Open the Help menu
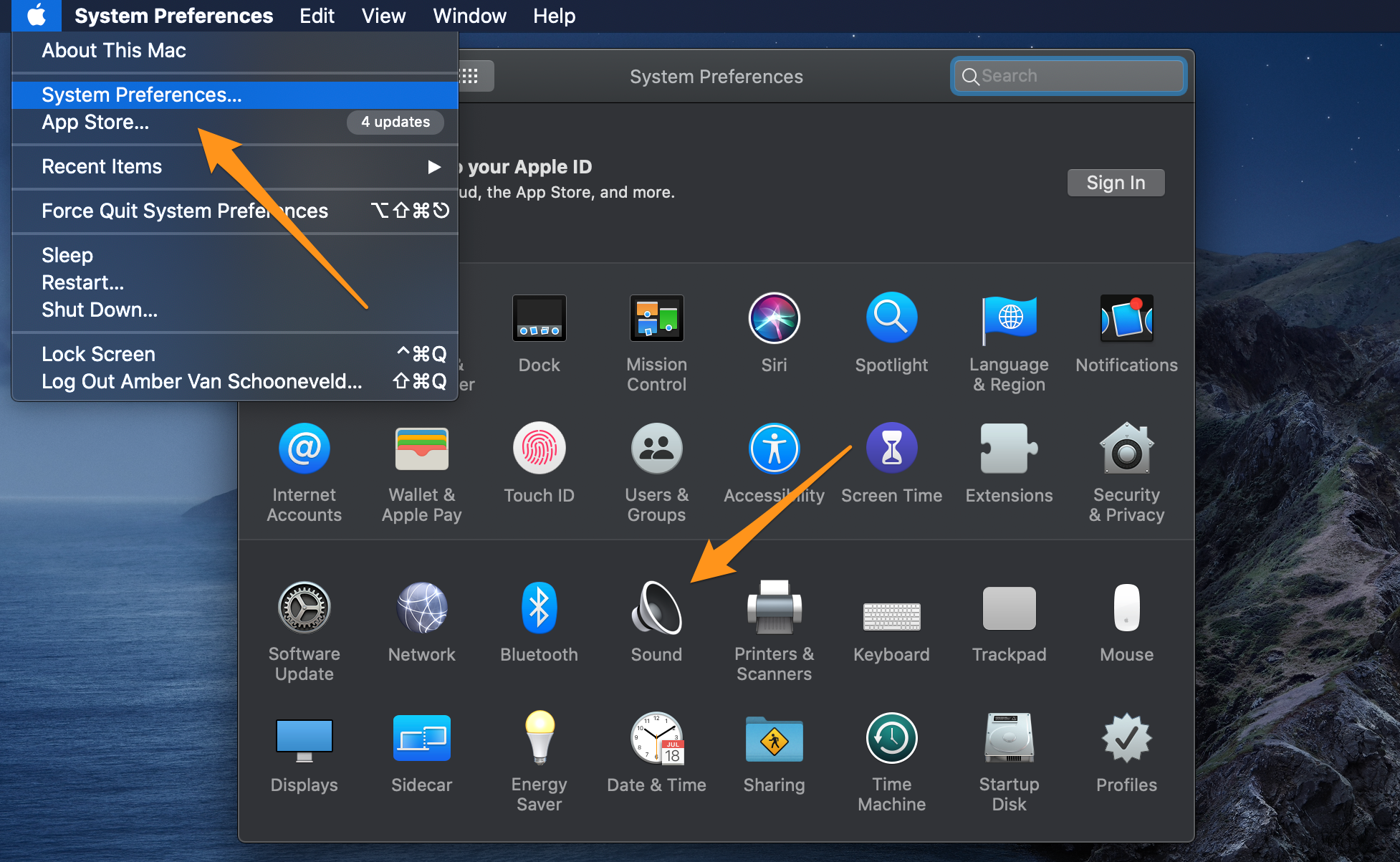This screenshot has height=862, width=1400. pyautogui.click(x=554, y=15)
